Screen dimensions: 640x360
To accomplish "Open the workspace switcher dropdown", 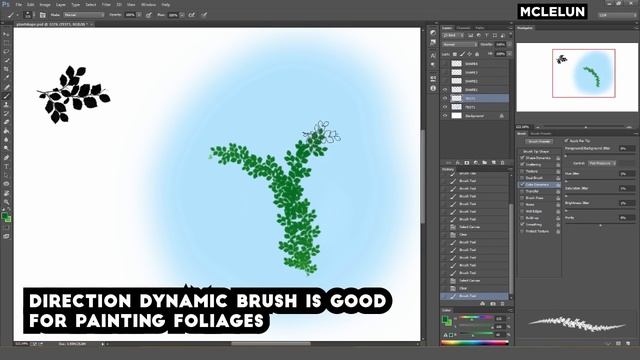I will tap(617, 15).
